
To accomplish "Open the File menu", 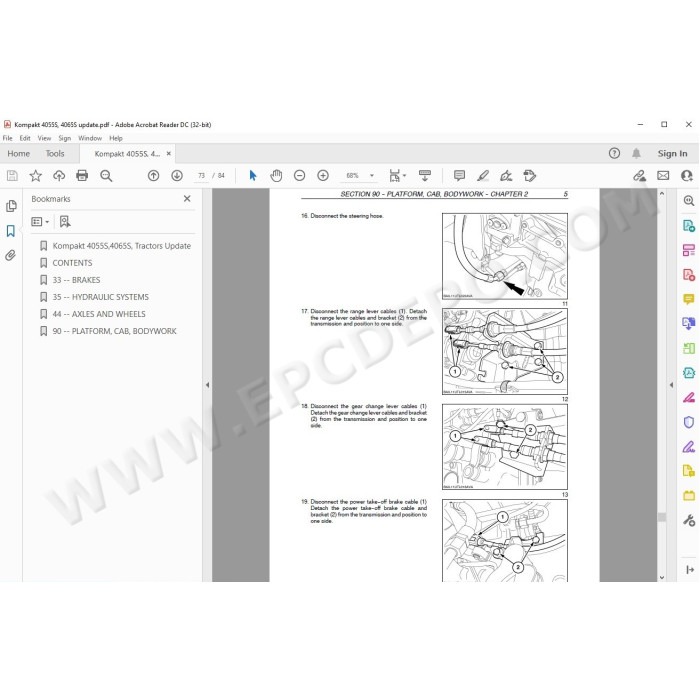I will (8, 138).
